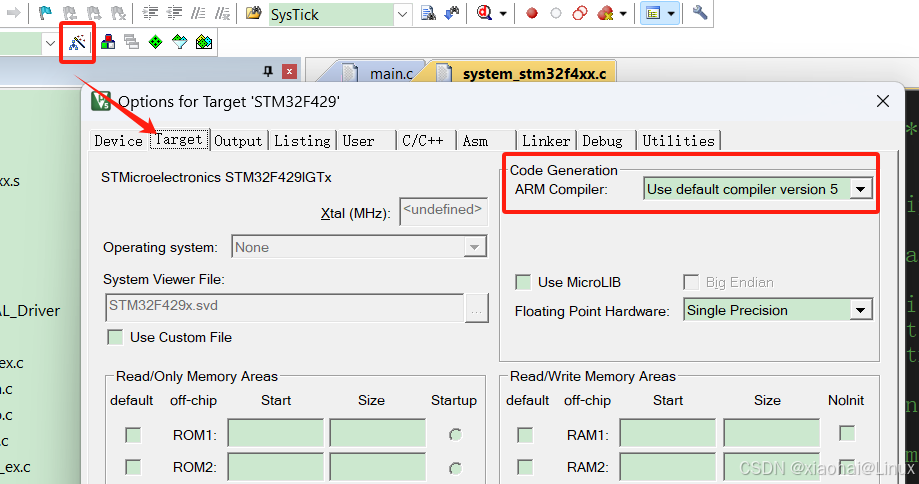Screen dimensions: 919x484
Task: Enable Use MicroLIB checkbox
Action: click(x=523, y=282)
